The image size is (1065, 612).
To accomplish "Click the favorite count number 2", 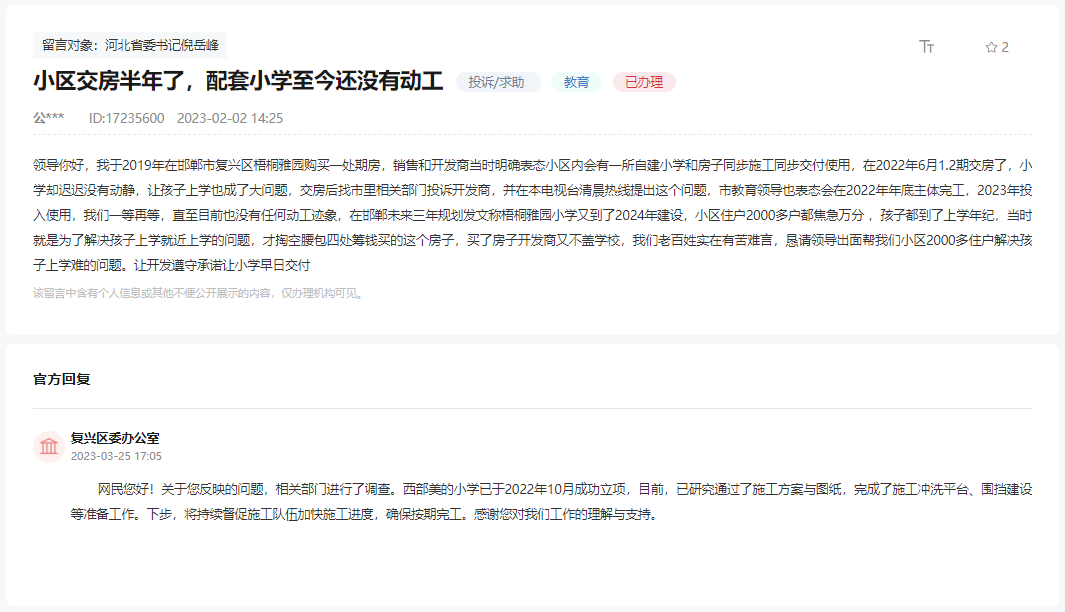I will [1005, 47].
